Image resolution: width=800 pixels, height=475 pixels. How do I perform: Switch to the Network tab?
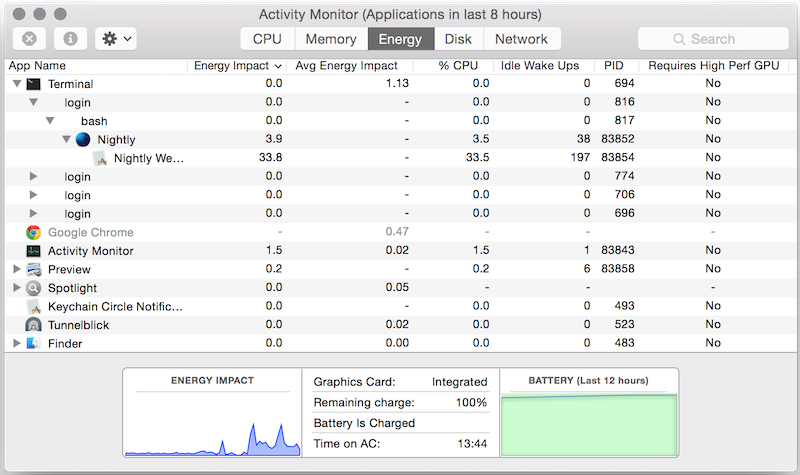pos(521,39)
